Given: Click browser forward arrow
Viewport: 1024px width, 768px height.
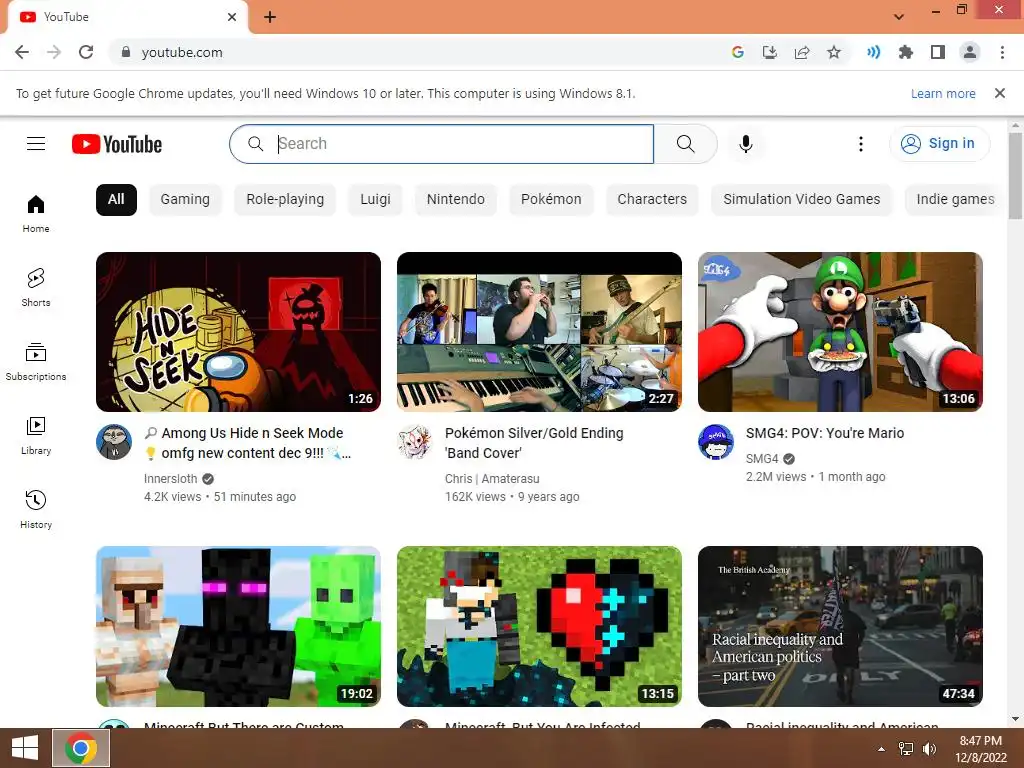Looking at the screenshot, I should [x=54, y=52].
